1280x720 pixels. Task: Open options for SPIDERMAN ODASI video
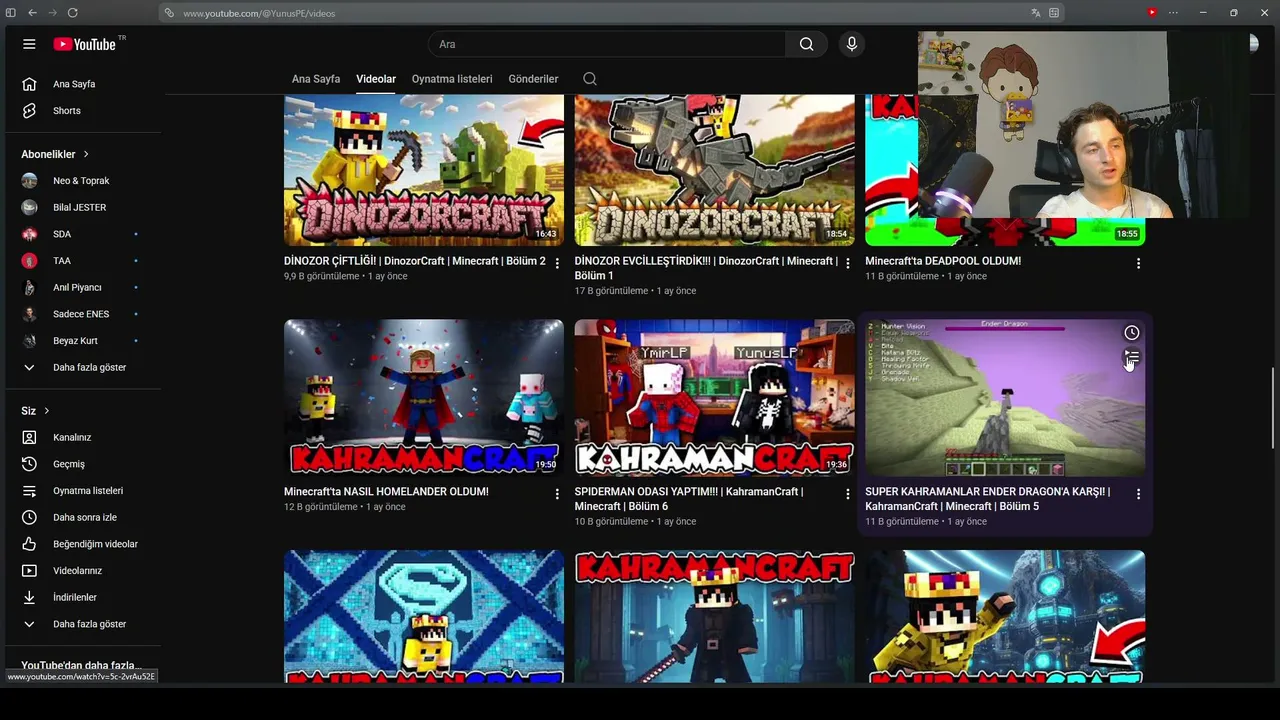(x=848, y=494)
